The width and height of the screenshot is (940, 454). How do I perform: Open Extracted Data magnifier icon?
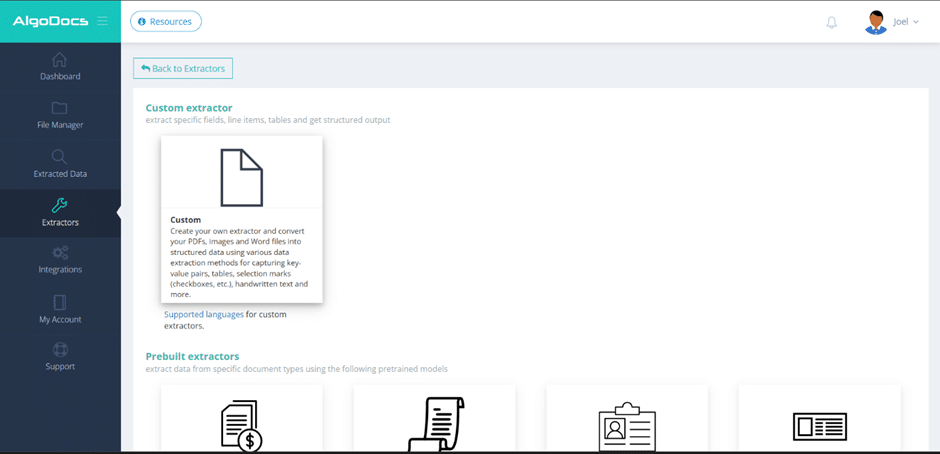click(60, 157)
